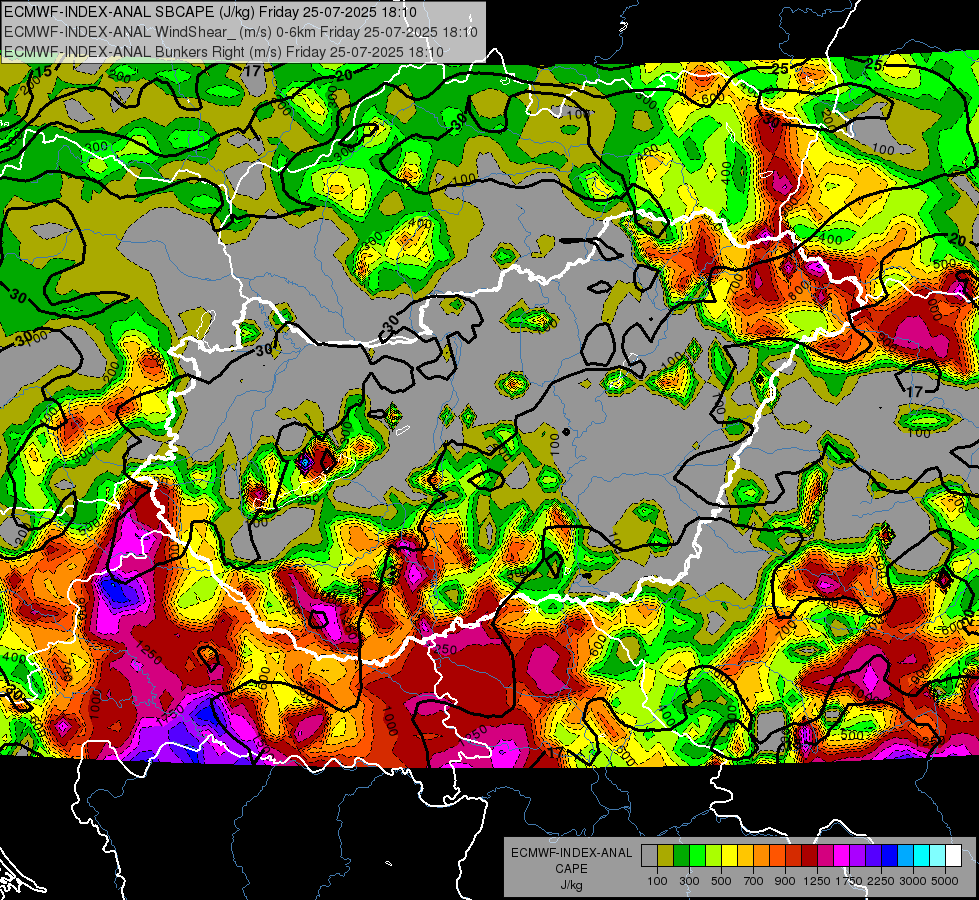
Task: Click the Bunkers Right (m/s) header line
Action: (x=224, y=52)
